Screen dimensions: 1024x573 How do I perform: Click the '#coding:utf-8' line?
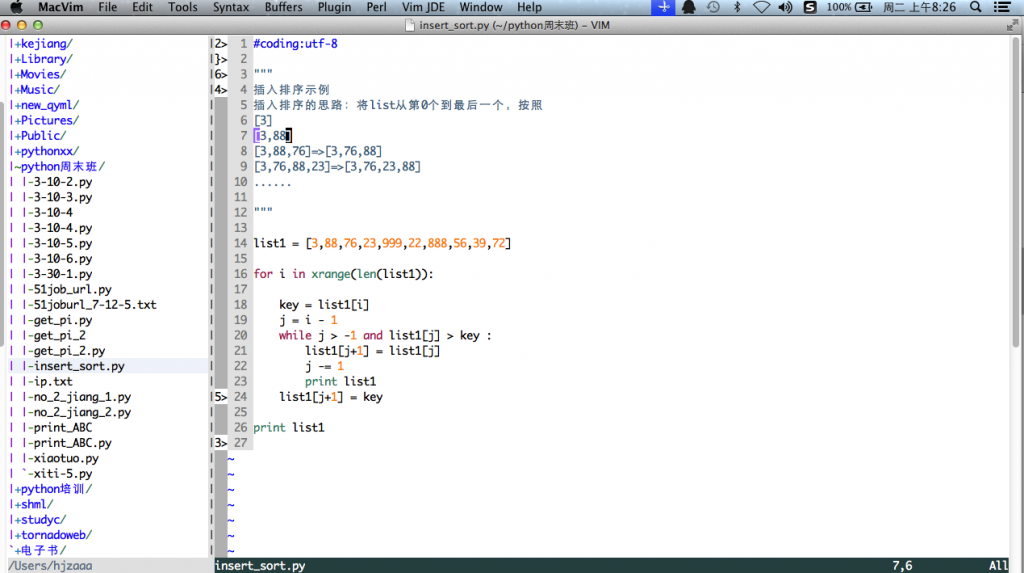pos(295,44)
